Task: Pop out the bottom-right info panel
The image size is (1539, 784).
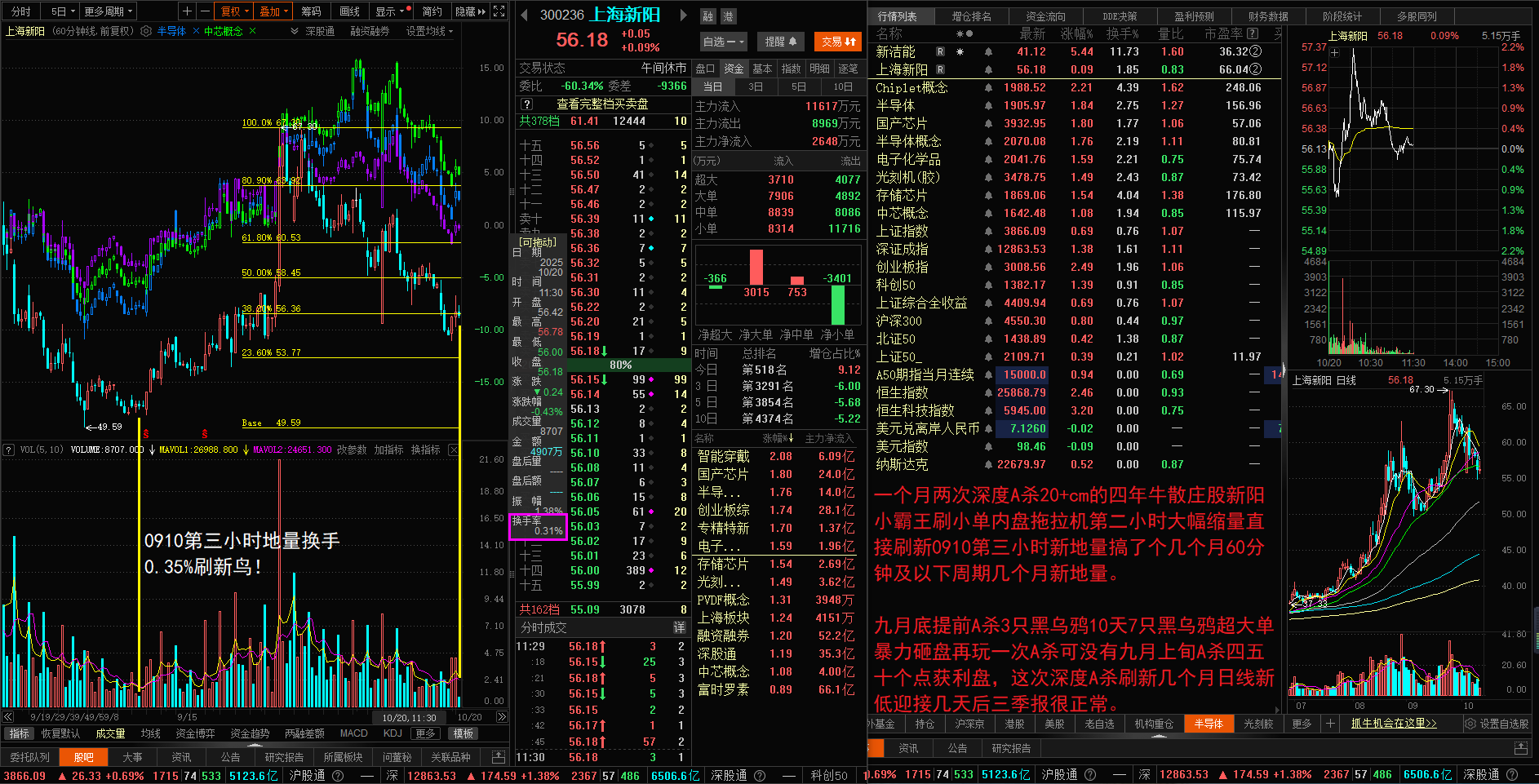Action: pyautogui.click(x=1520, y=748)
